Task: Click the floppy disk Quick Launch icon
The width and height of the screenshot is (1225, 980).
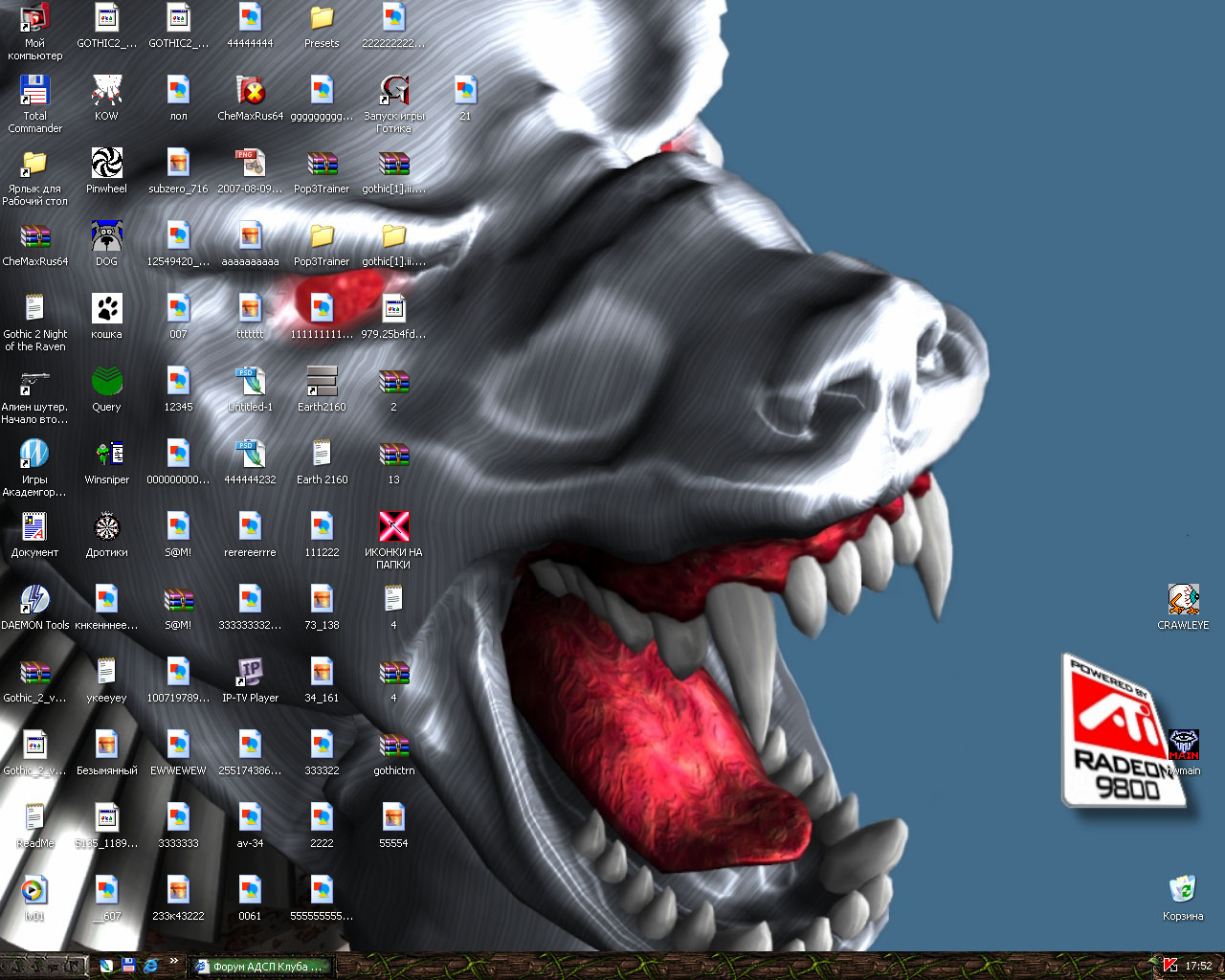Action: (128, 967)
